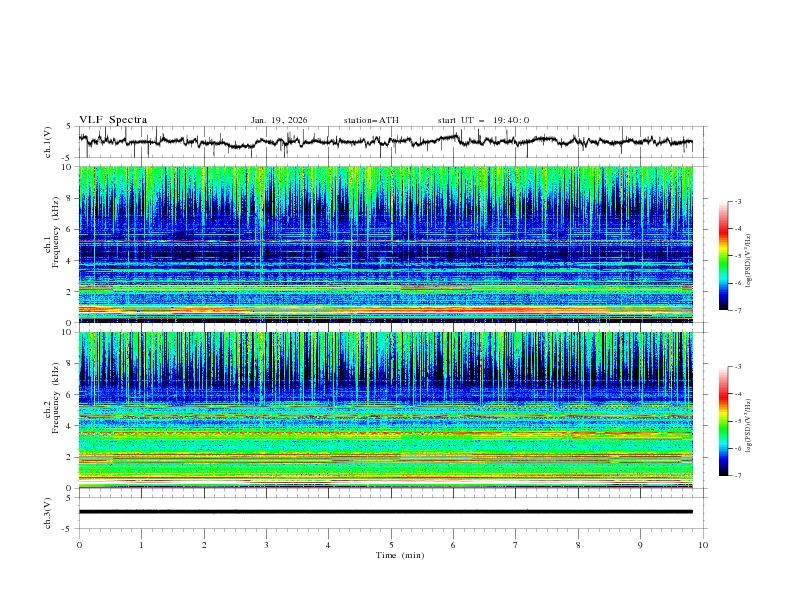Viewport: 792px width, 612px height.
Task: Click the time axis tick label "3"
Action: coord(266,545)
